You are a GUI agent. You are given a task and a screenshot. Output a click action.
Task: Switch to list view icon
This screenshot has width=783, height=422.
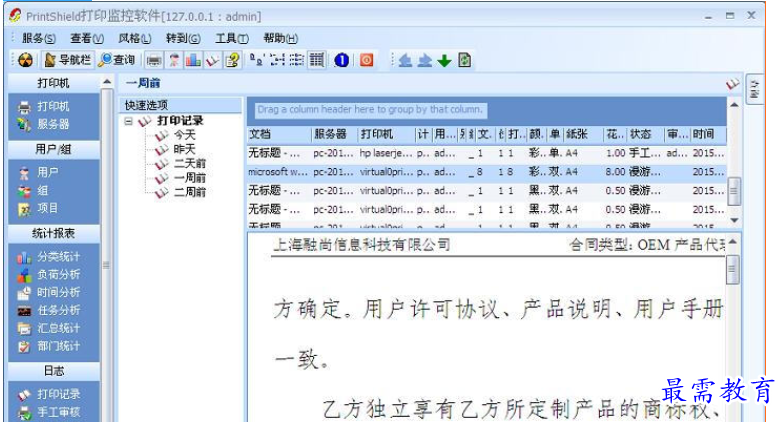point(297,60)
